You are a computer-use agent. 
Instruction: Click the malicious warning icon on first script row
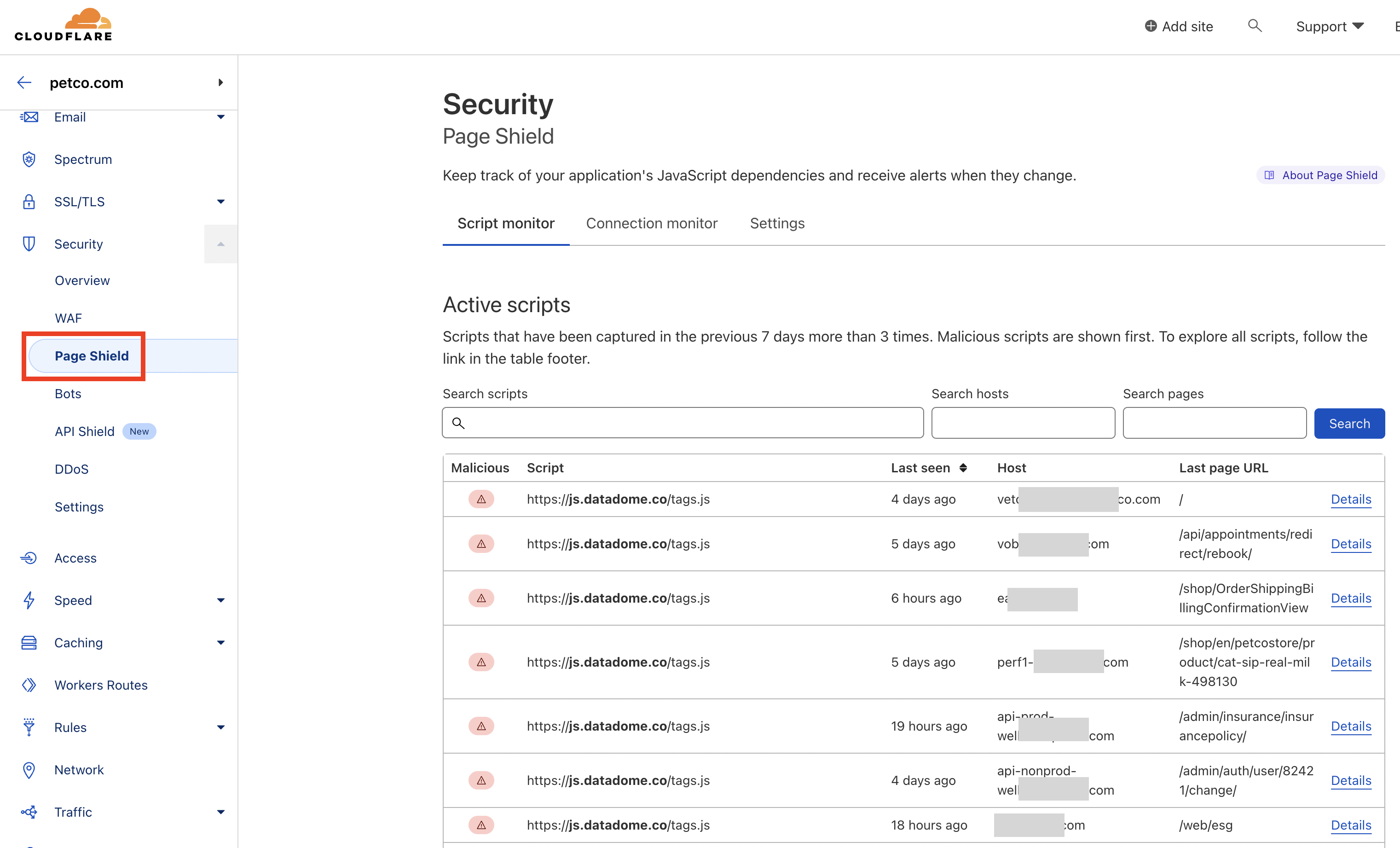point(481,499)
